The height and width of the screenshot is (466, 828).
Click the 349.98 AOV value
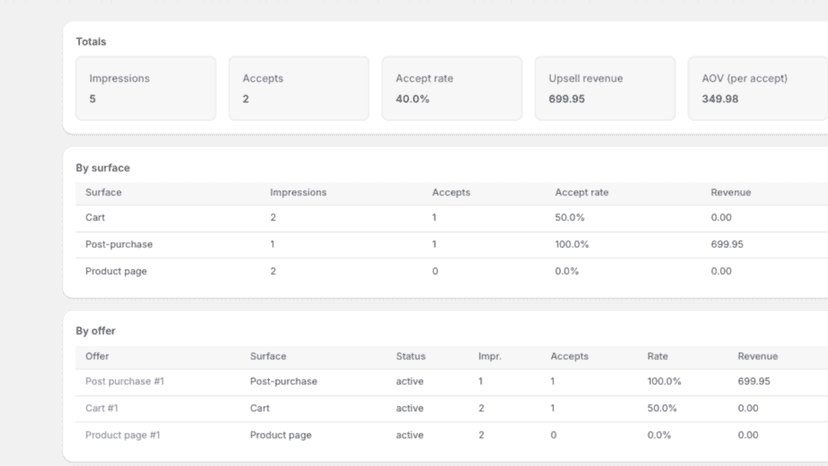[x=720, y=99]
